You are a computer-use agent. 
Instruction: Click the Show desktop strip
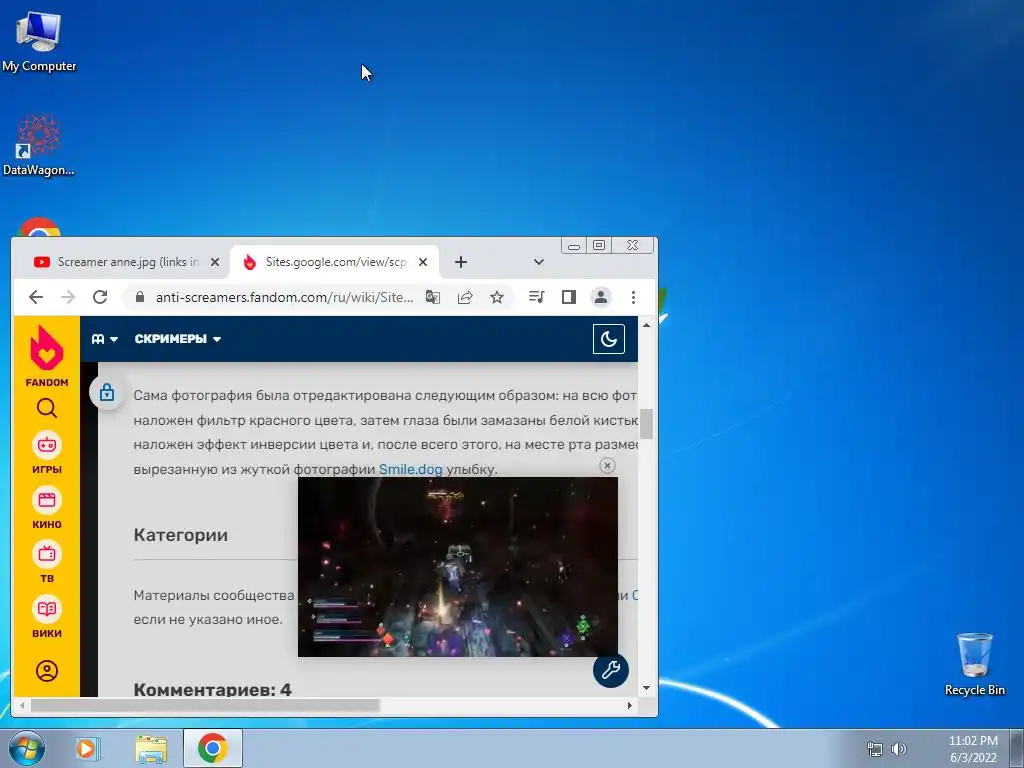(x=1017, y=748)
